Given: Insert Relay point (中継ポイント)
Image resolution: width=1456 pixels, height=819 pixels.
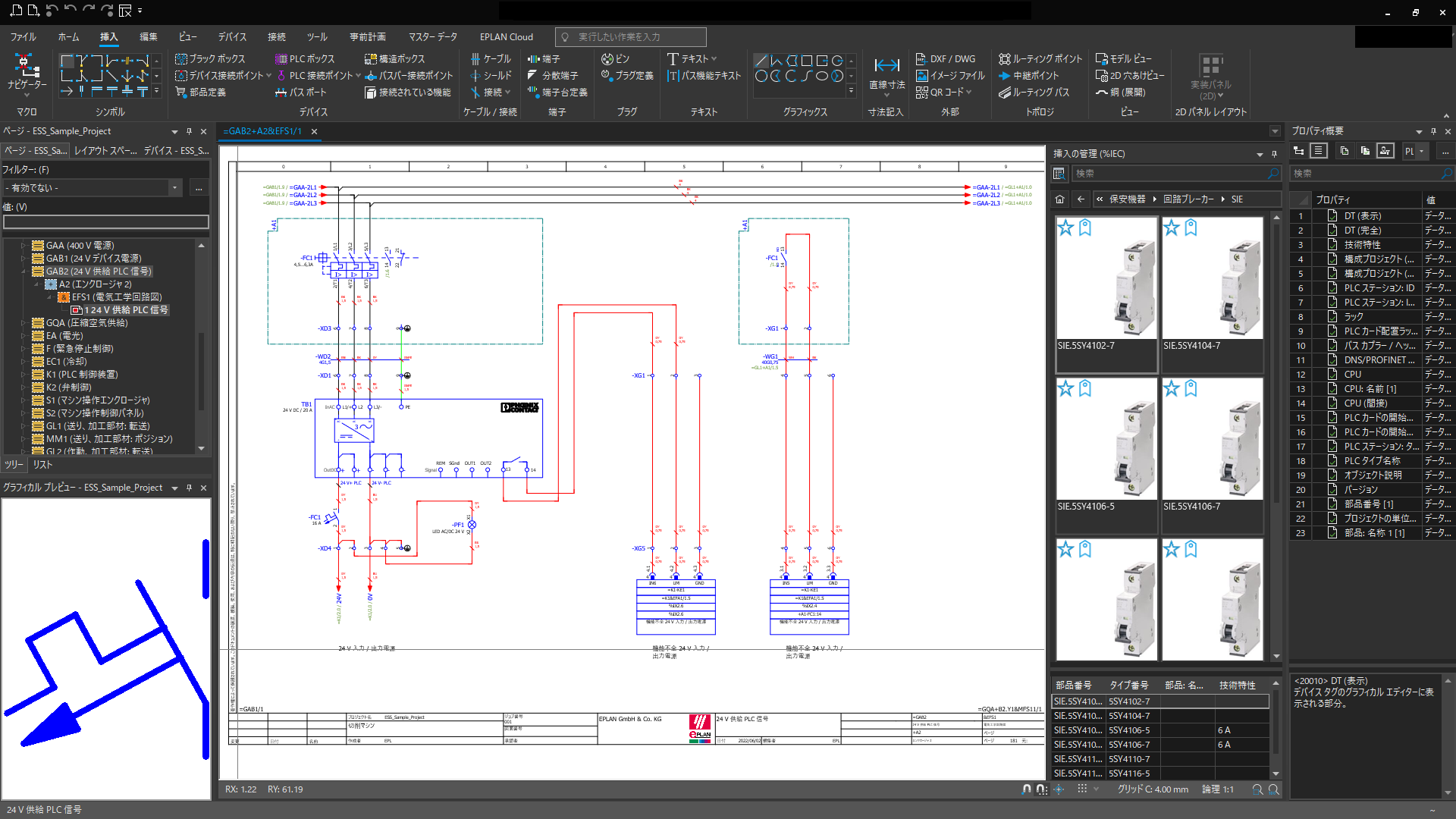Looking at the screenshot, I should pos(1028,75).
